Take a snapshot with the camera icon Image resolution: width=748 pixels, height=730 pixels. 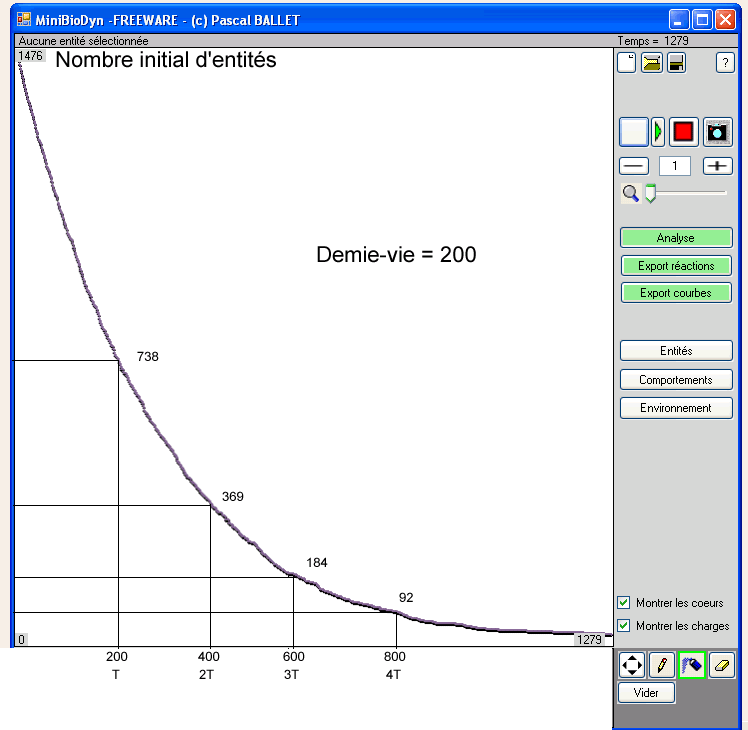coord(717,131)
